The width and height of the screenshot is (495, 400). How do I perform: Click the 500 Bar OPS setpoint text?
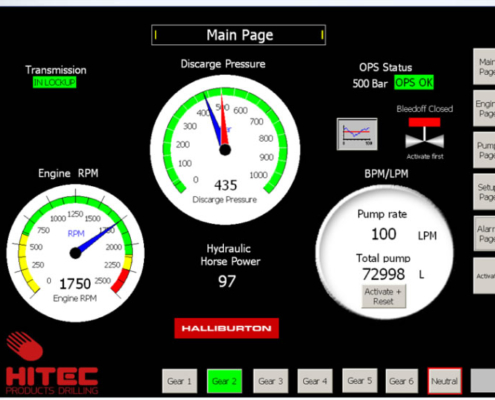(x=370, y=83)
